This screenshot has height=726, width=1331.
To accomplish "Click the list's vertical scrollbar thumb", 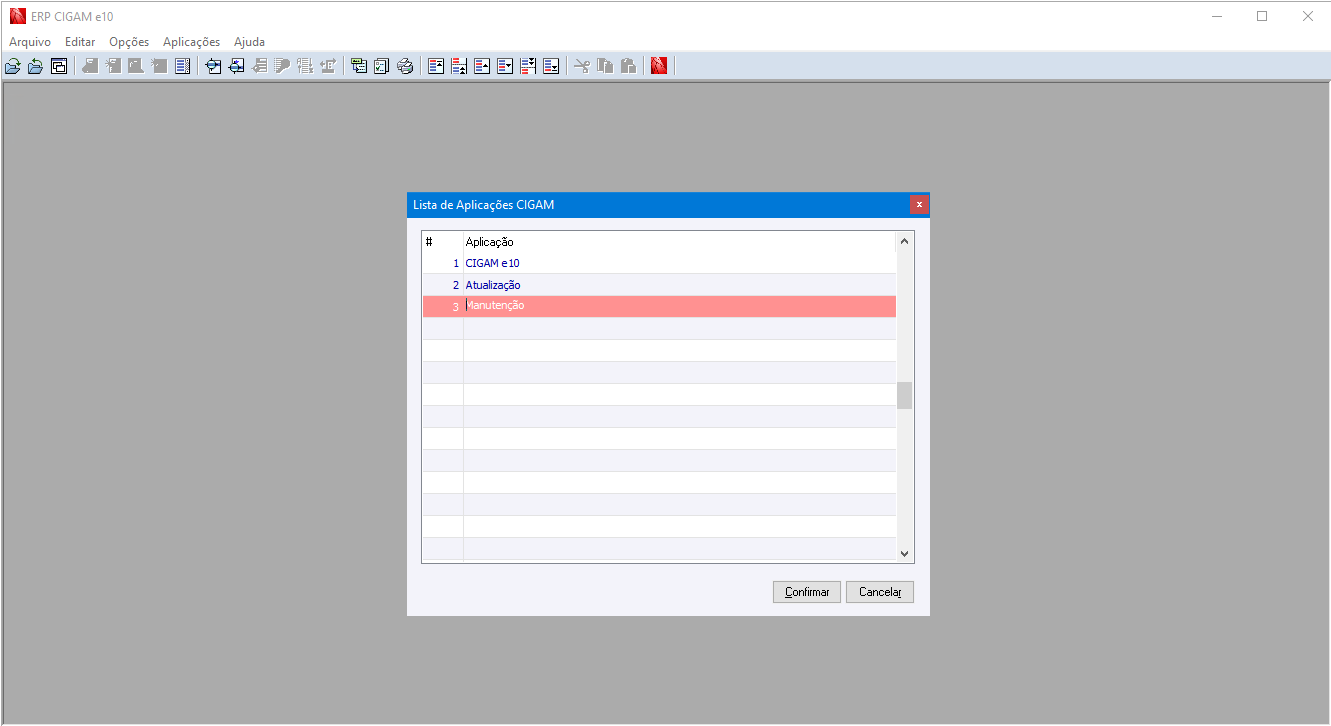I will point(905,396).
